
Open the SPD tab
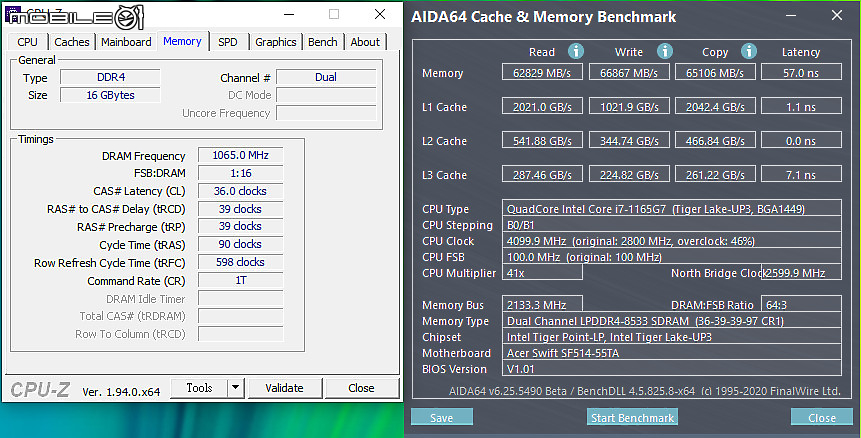(x=228, y=42)
